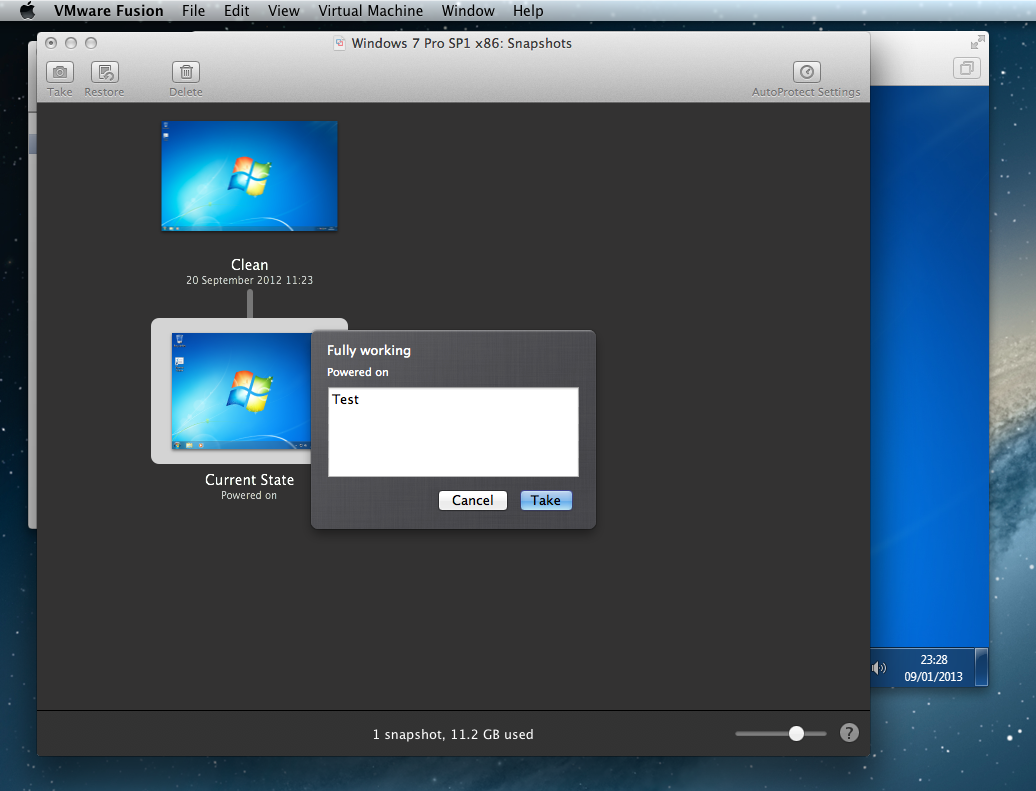Click the overlapping windows icon in VM window
Screen dimensions: 1036x791
[967, 69]
